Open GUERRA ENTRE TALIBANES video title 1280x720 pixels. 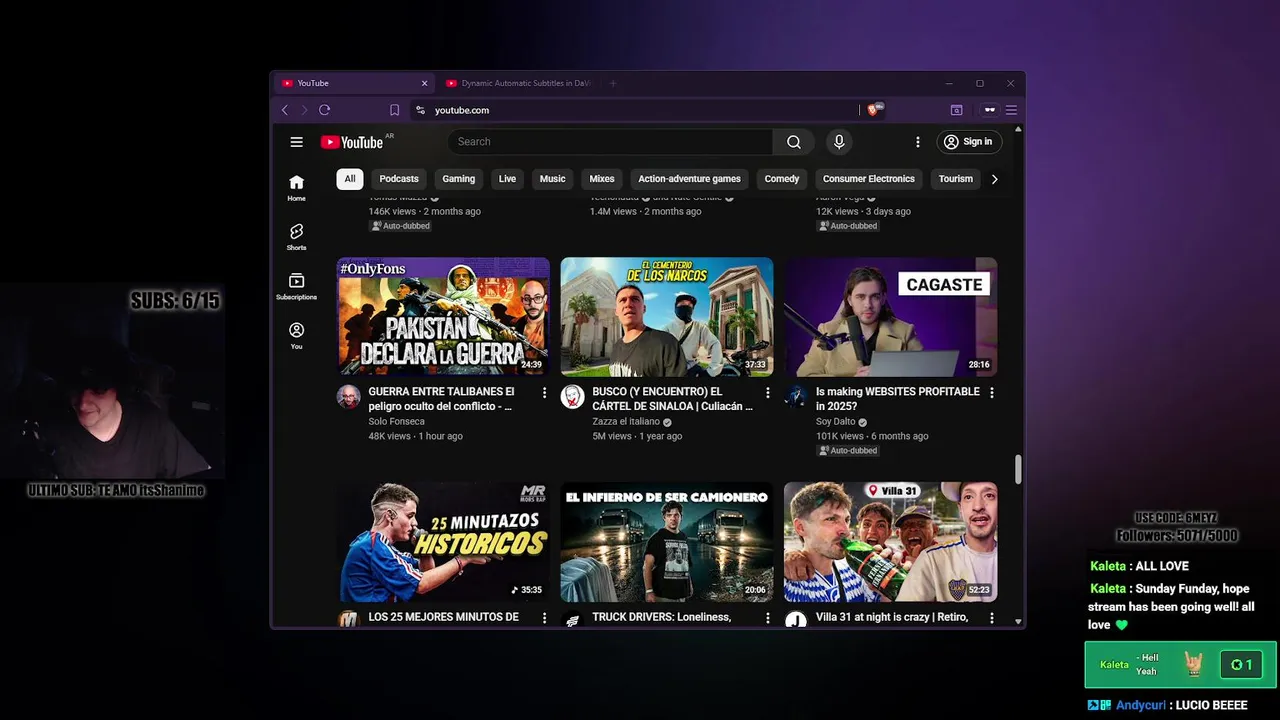pyautogui.click(x=441, y=399)
